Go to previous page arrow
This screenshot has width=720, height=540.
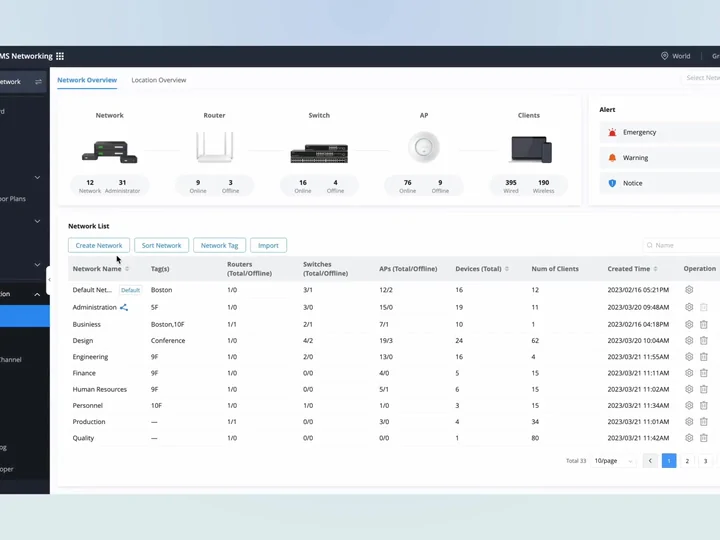coord(650,461)
